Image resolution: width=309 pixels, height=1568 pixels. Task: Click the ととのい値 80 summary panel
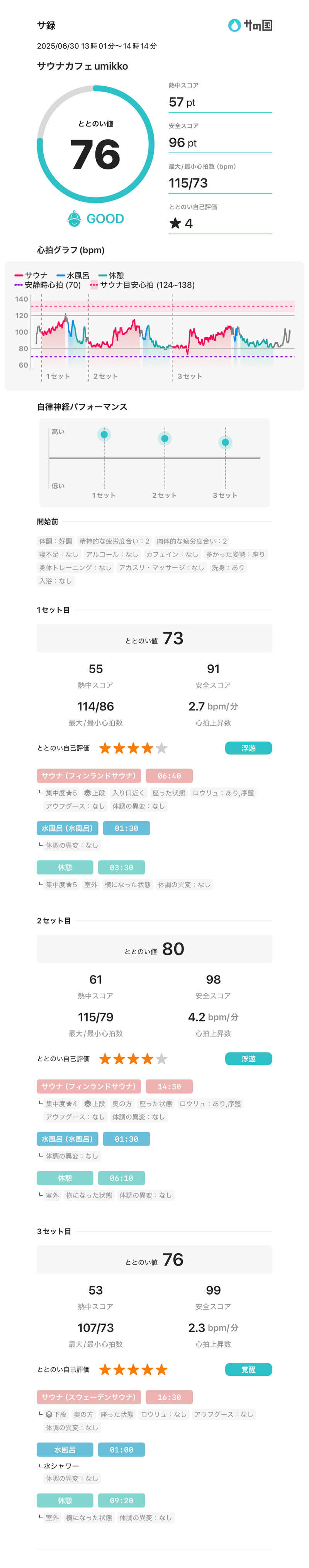tap(154, 949)
